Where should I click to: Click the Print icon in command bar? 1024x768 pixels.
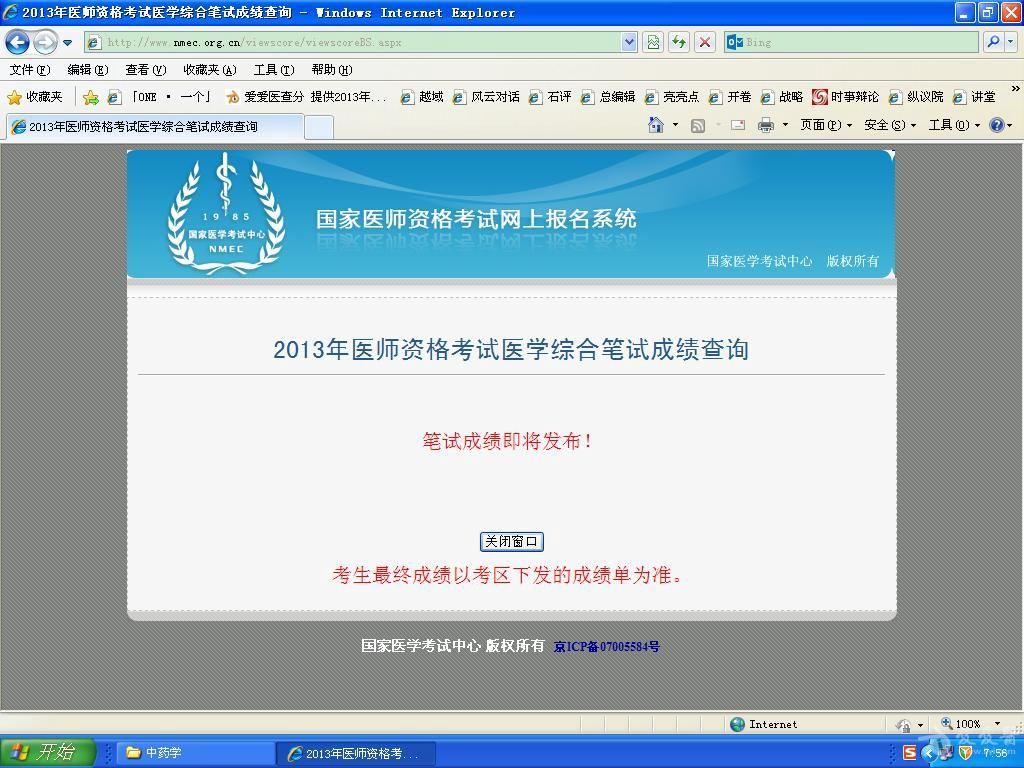[766, 125]
